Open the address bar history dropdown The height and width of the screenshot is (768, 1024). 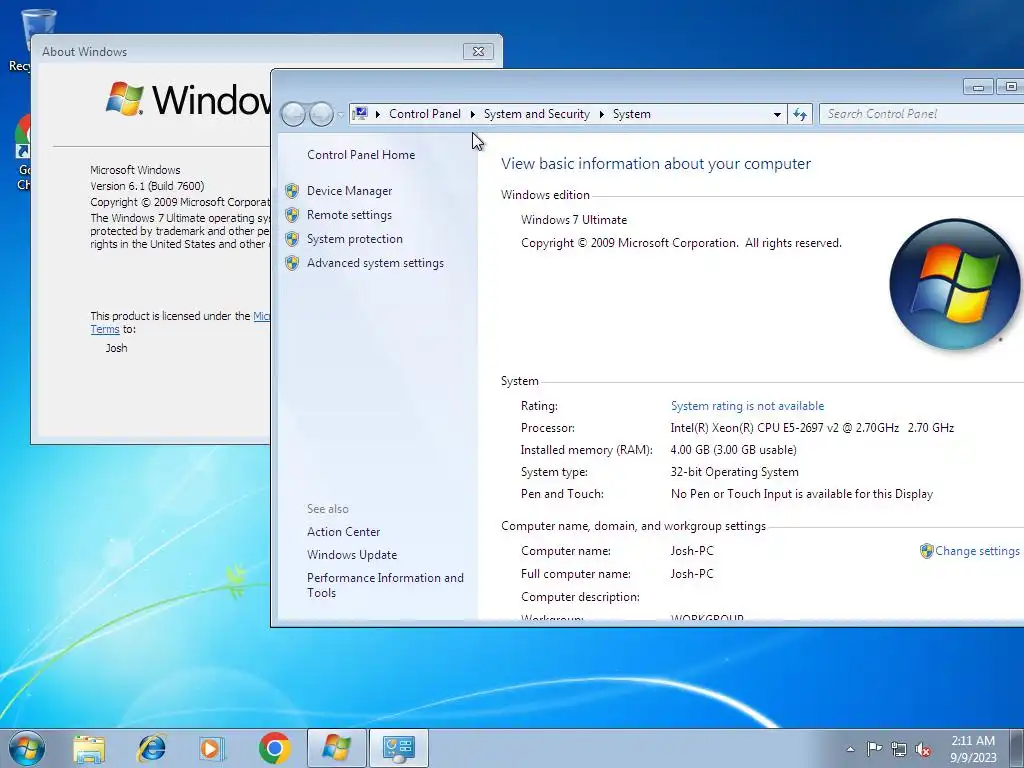[777, 114]
